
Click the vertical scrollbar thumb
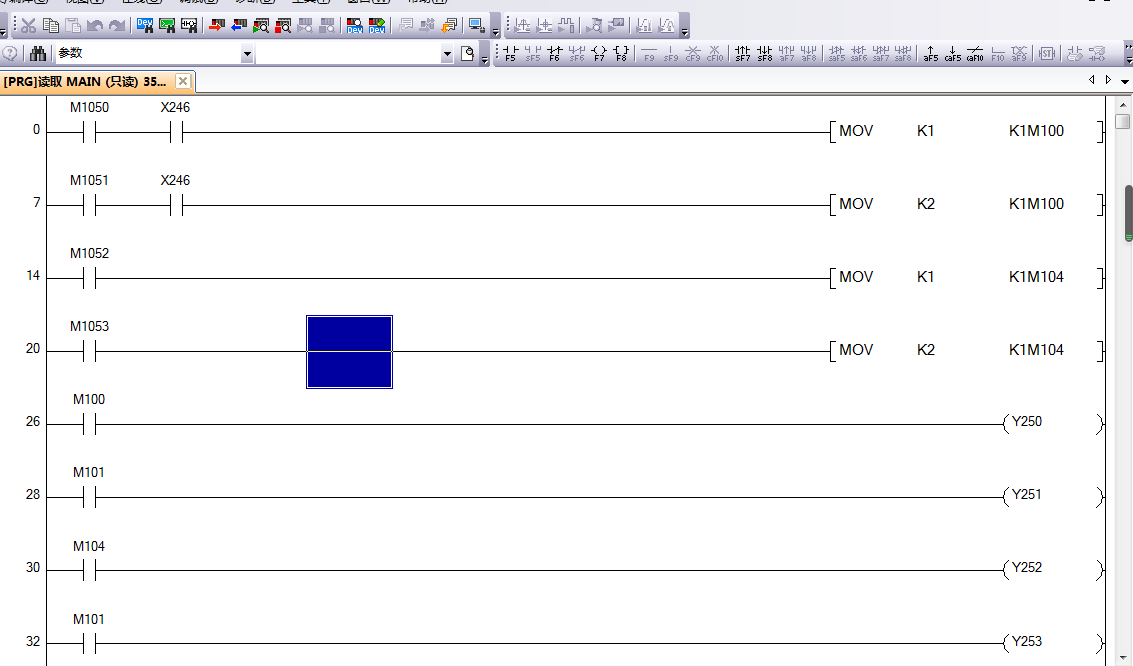pyautogui.click(x=1128, y=213)
